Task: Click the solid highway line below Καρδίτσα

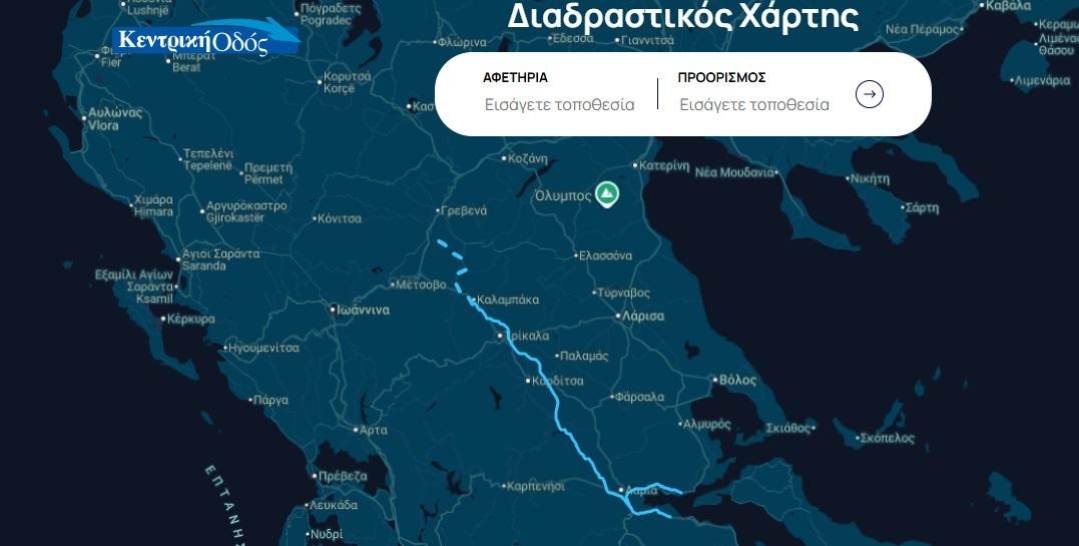Action: coord(575,443)
